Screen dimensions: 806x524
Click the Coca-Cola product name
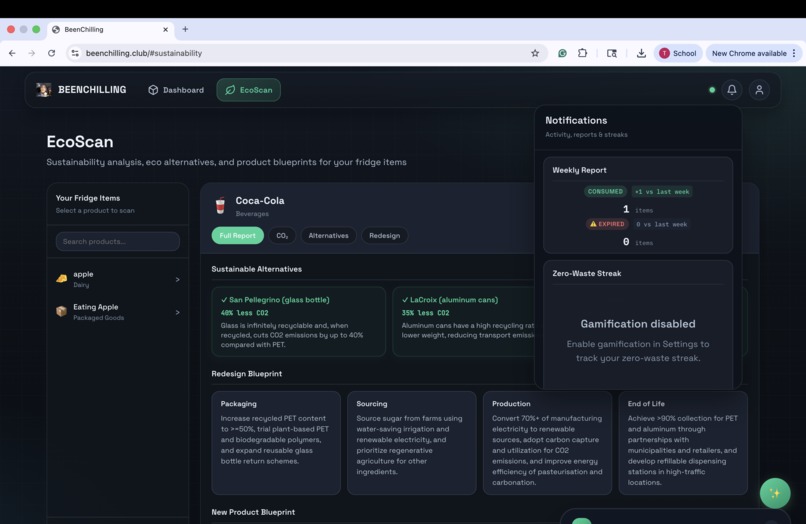point(260,201)
